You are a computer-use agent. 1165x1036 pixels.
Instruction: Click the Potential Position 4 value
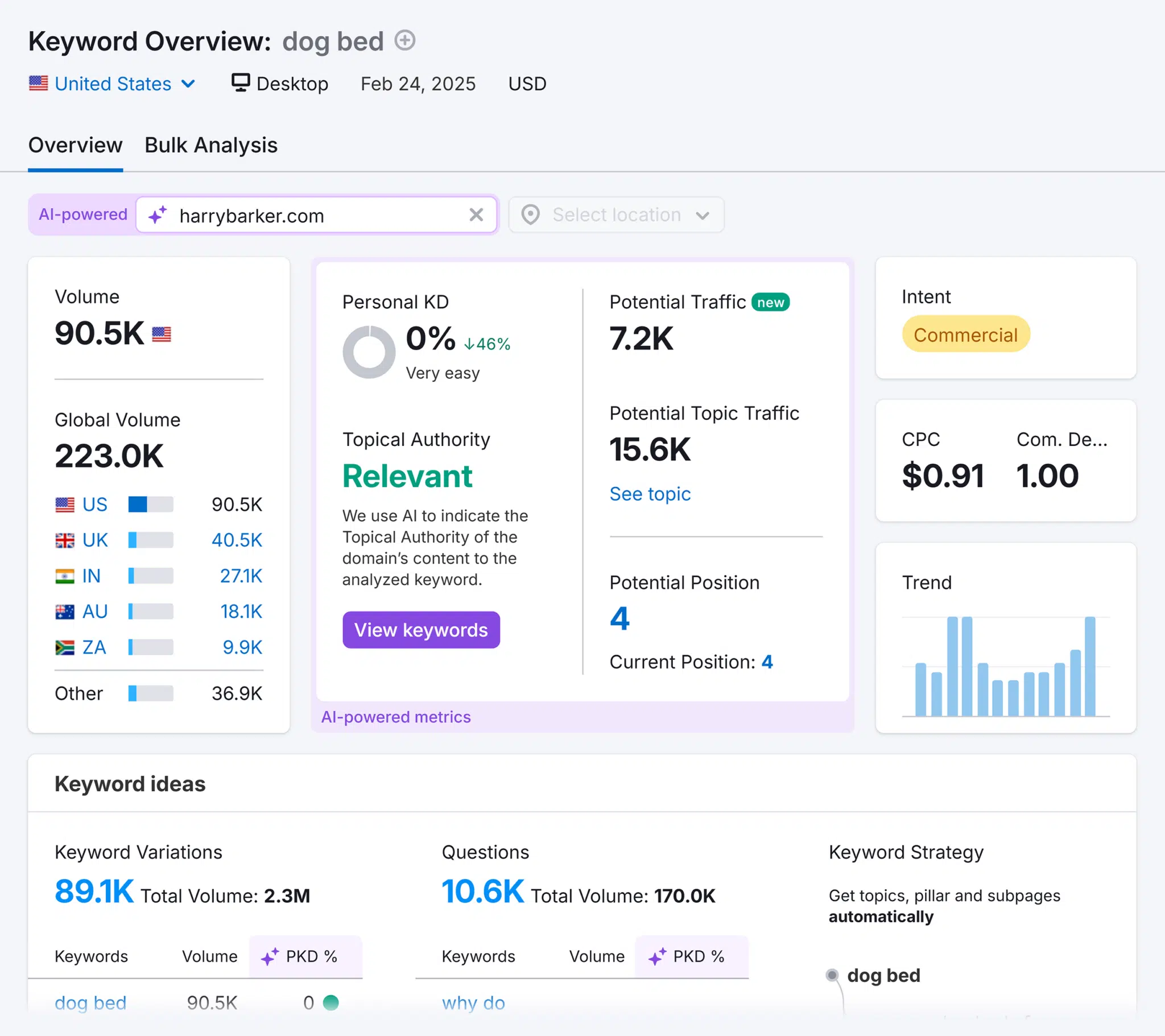619,618
